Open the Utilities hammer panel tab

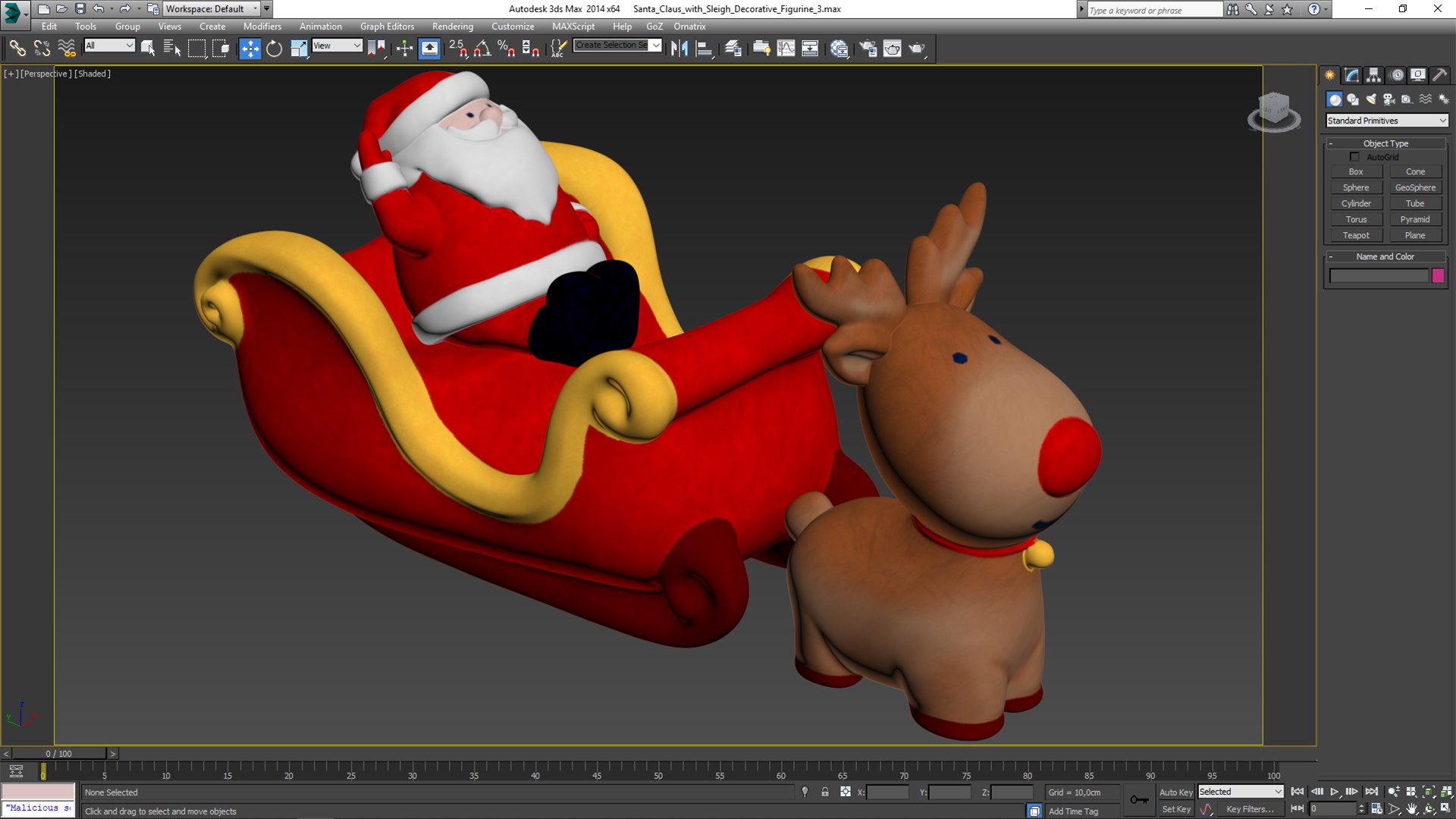(1439, 75)
